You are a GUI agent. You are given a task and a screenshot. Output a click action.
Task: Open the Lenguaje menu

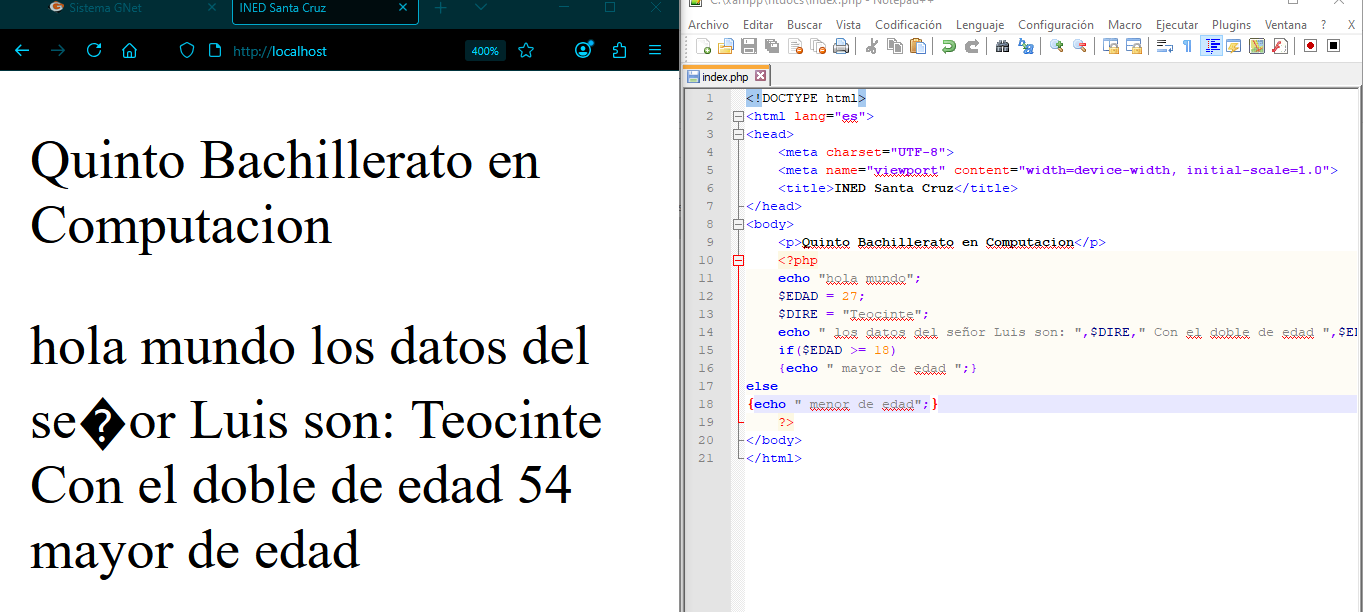[x=980, y=25]
